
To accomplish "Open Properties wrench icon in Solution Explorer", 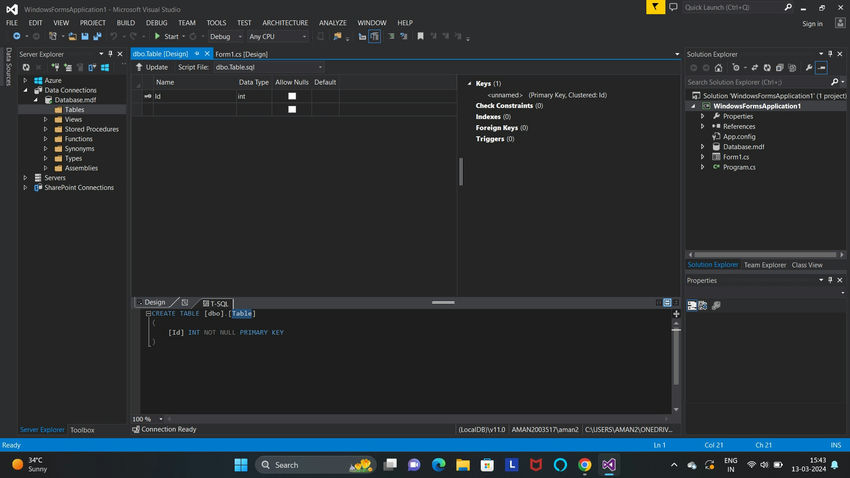I will pos(808,68).
